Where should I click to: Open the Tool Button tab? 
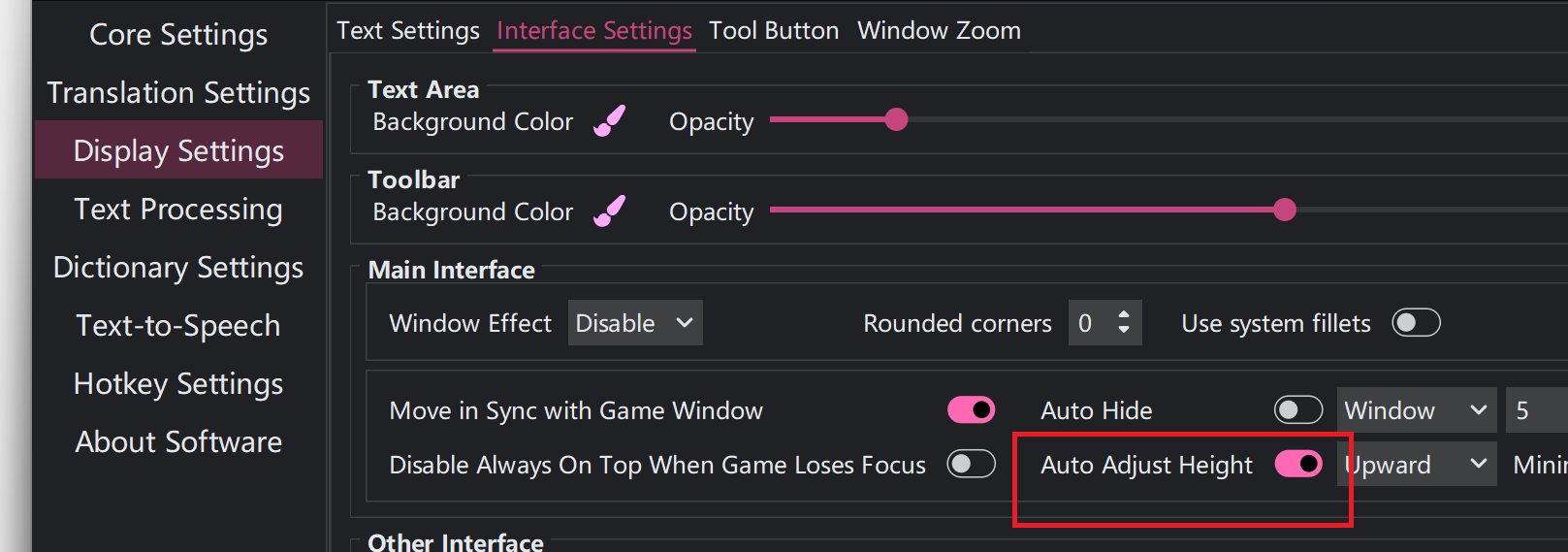[774, 31]
